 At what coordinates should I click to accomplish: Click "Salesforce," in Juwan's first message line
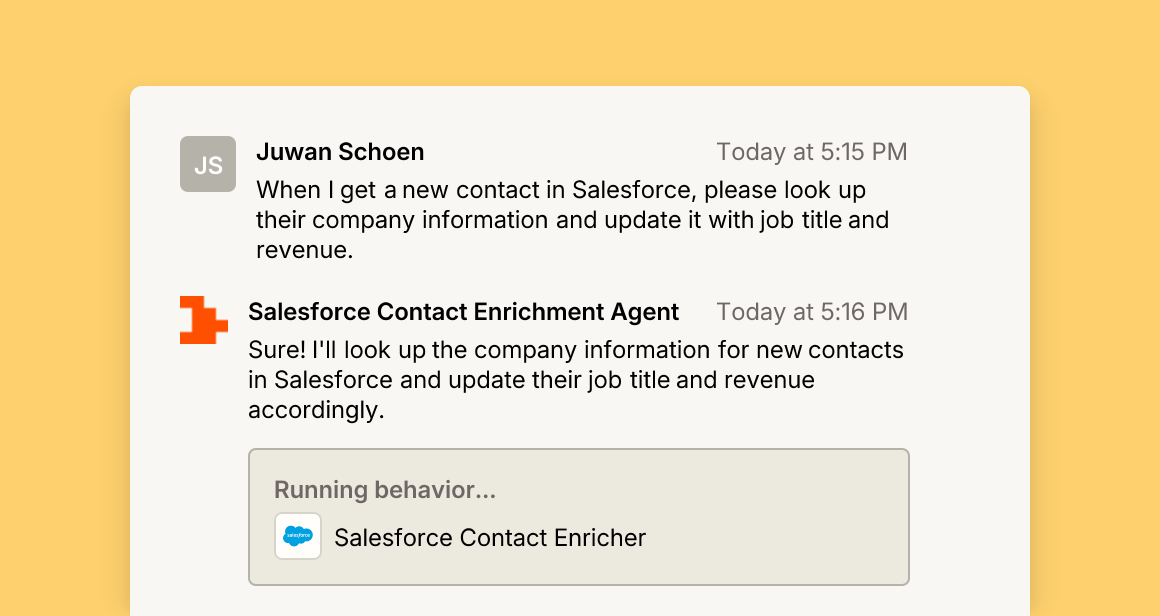635,190
